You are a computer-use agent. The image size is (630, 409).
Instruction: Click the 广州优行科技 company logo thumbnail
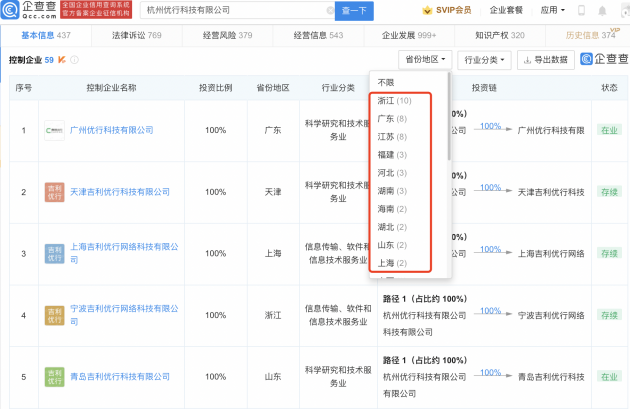pos(54,130)
